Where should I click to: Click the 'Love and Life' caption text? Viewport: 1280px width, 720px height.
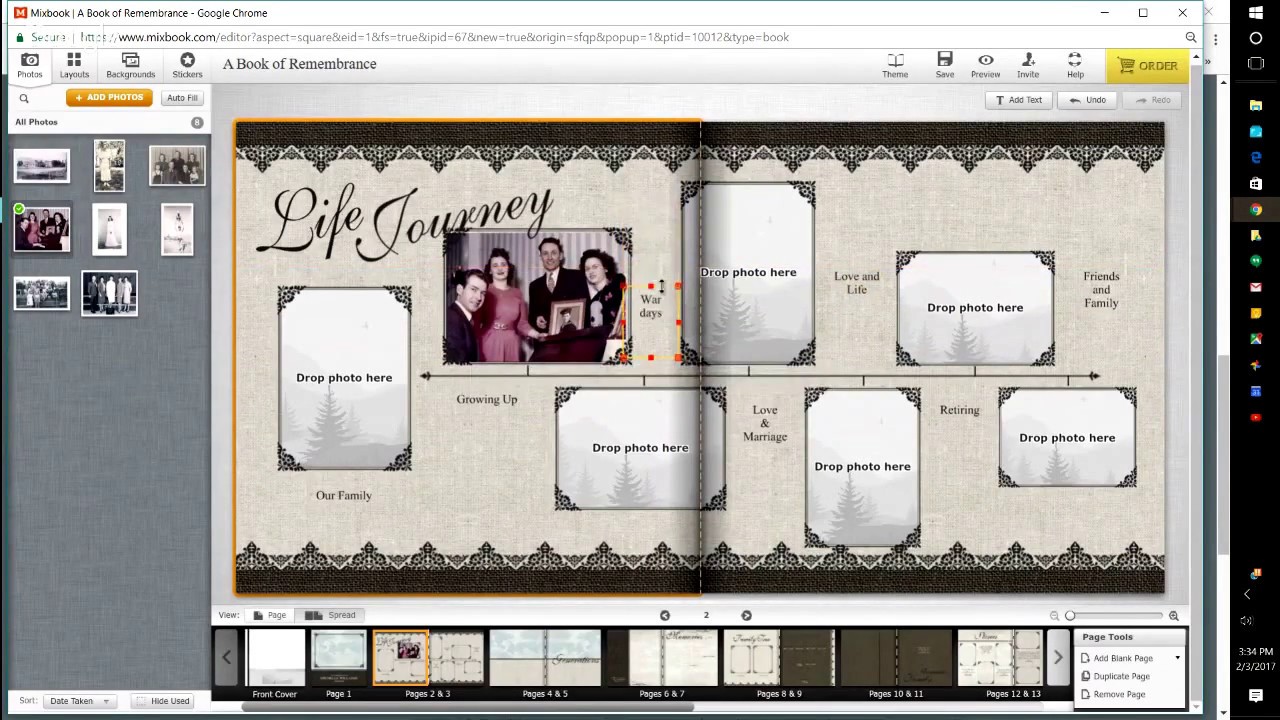click(857, 283)
